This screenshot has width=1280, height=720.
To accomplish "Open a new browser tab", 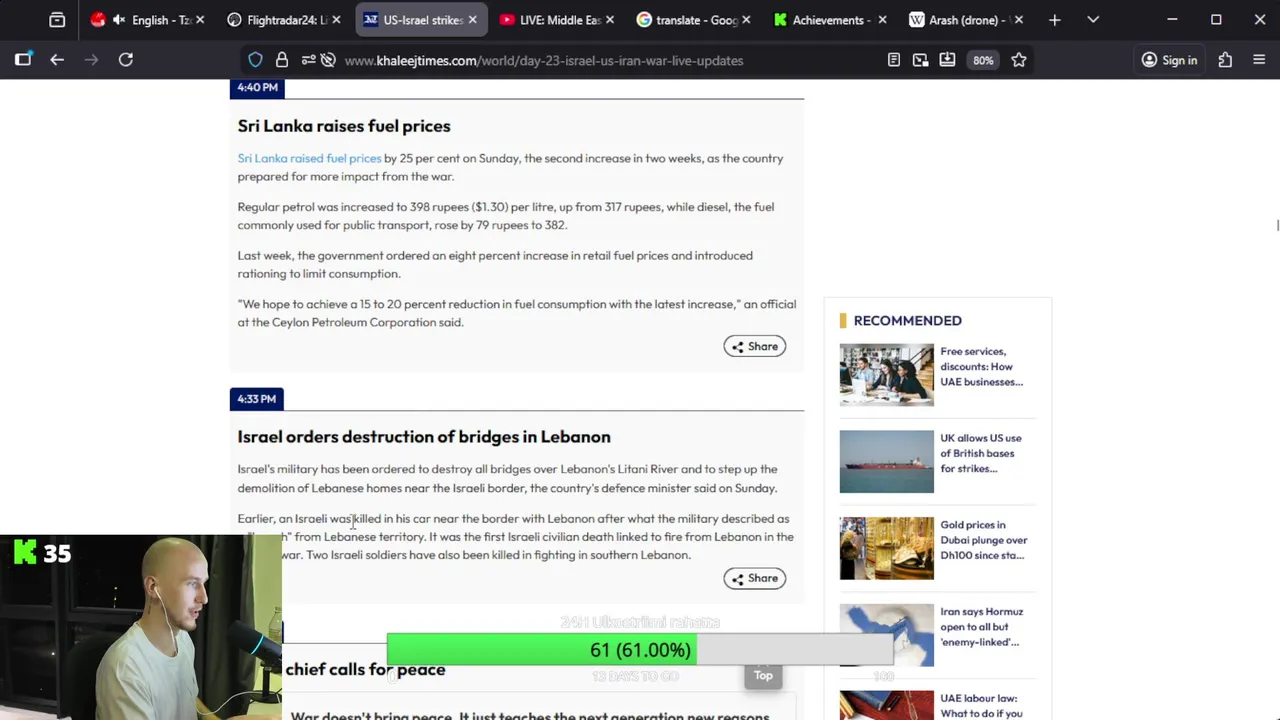I will pos(1054,20).
